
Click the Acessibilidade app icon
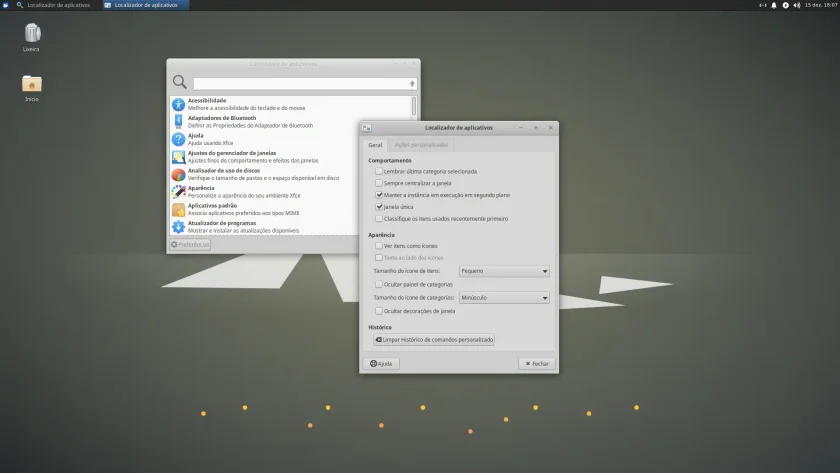pos(178,104)
